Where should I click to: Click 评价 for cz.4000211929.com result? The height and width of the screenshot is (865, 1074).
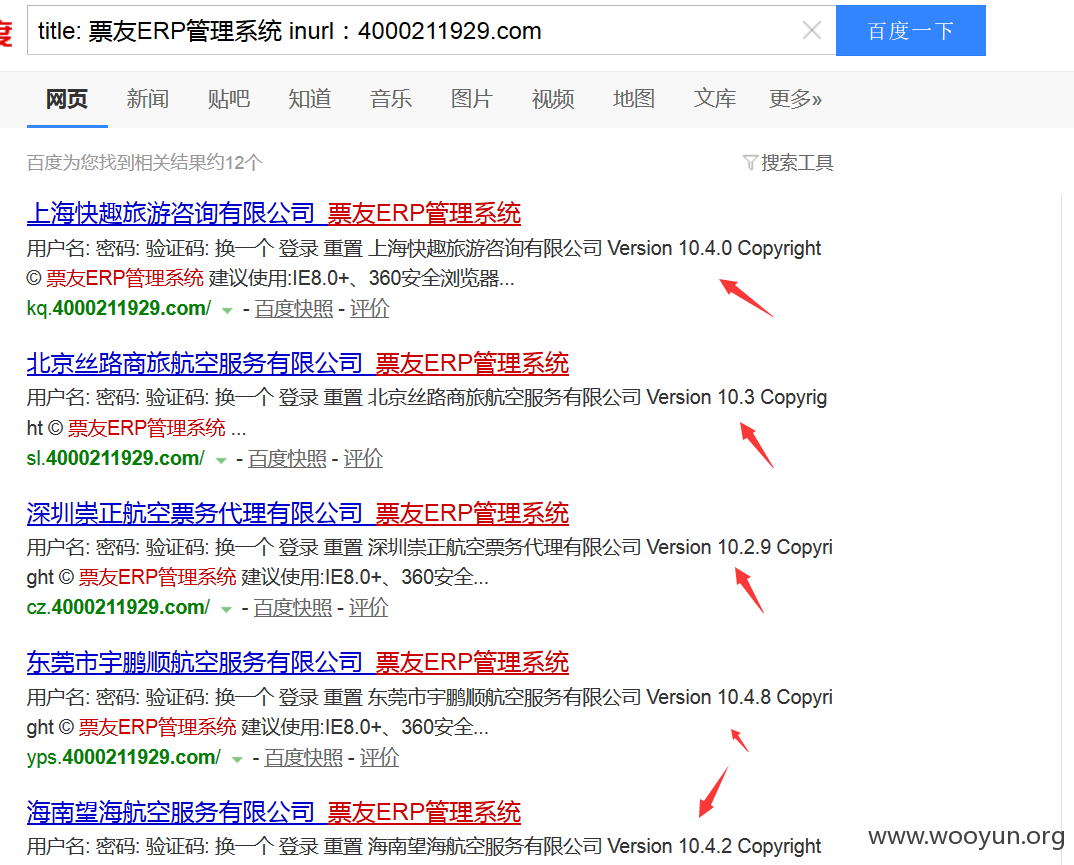pyautogui.click(x=368, y=608)
